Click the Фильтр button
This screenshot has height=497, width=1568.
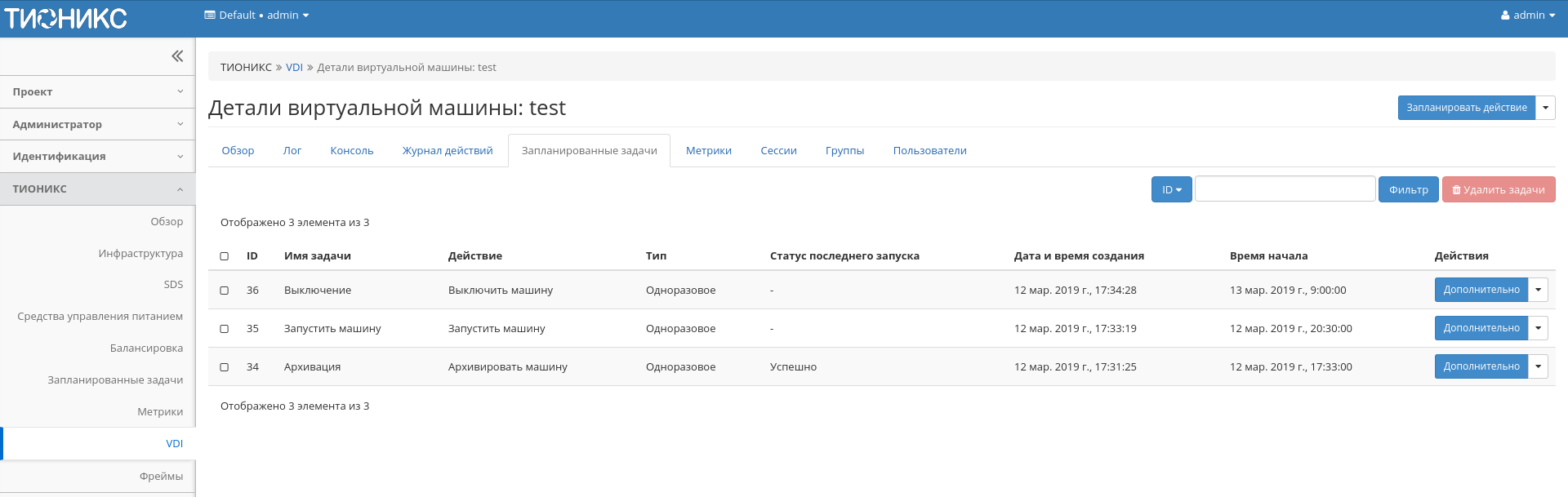tap(1408, 189)
